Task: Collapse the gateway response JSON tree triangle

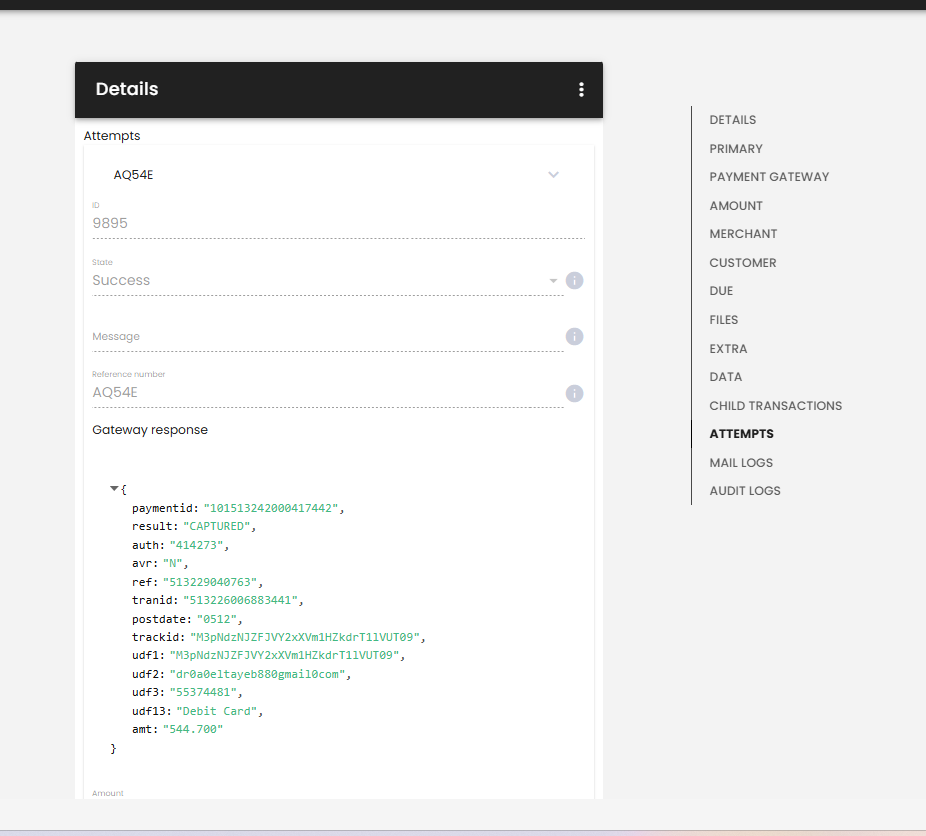Action: pos(114,488)
